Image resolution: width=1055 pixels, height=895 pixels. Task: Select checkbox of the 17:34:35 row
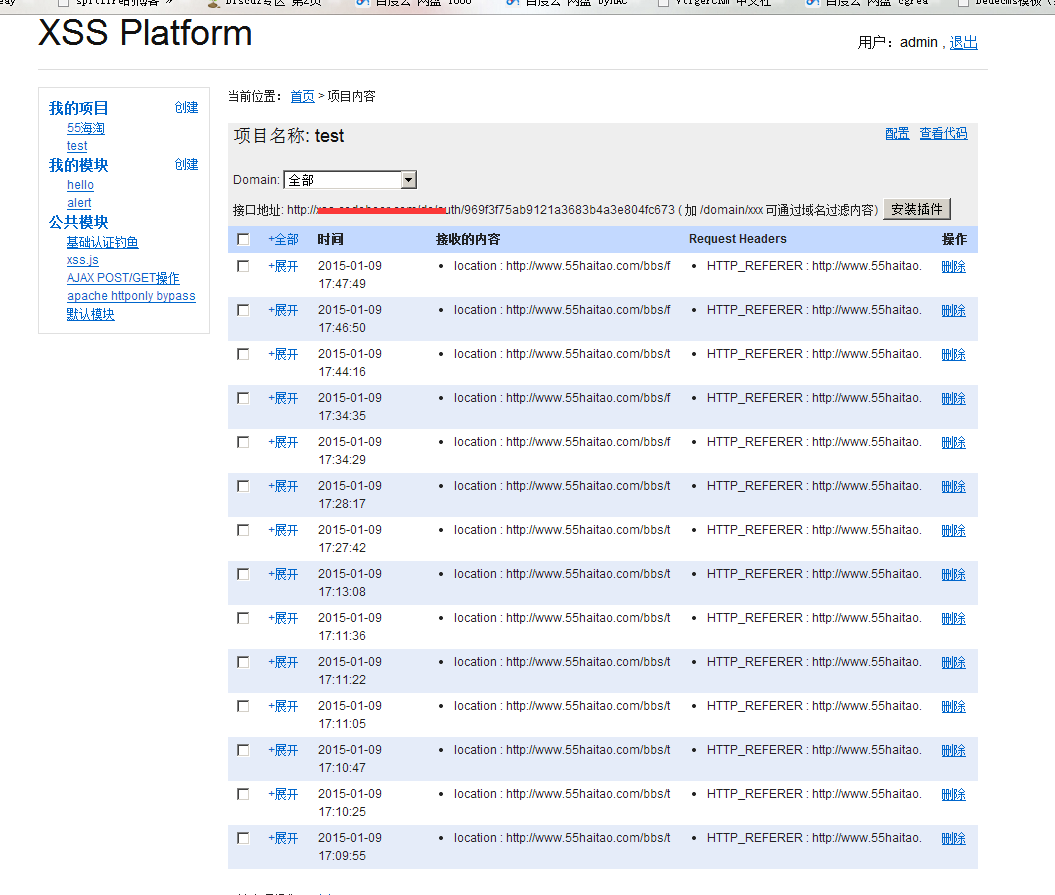243,398
